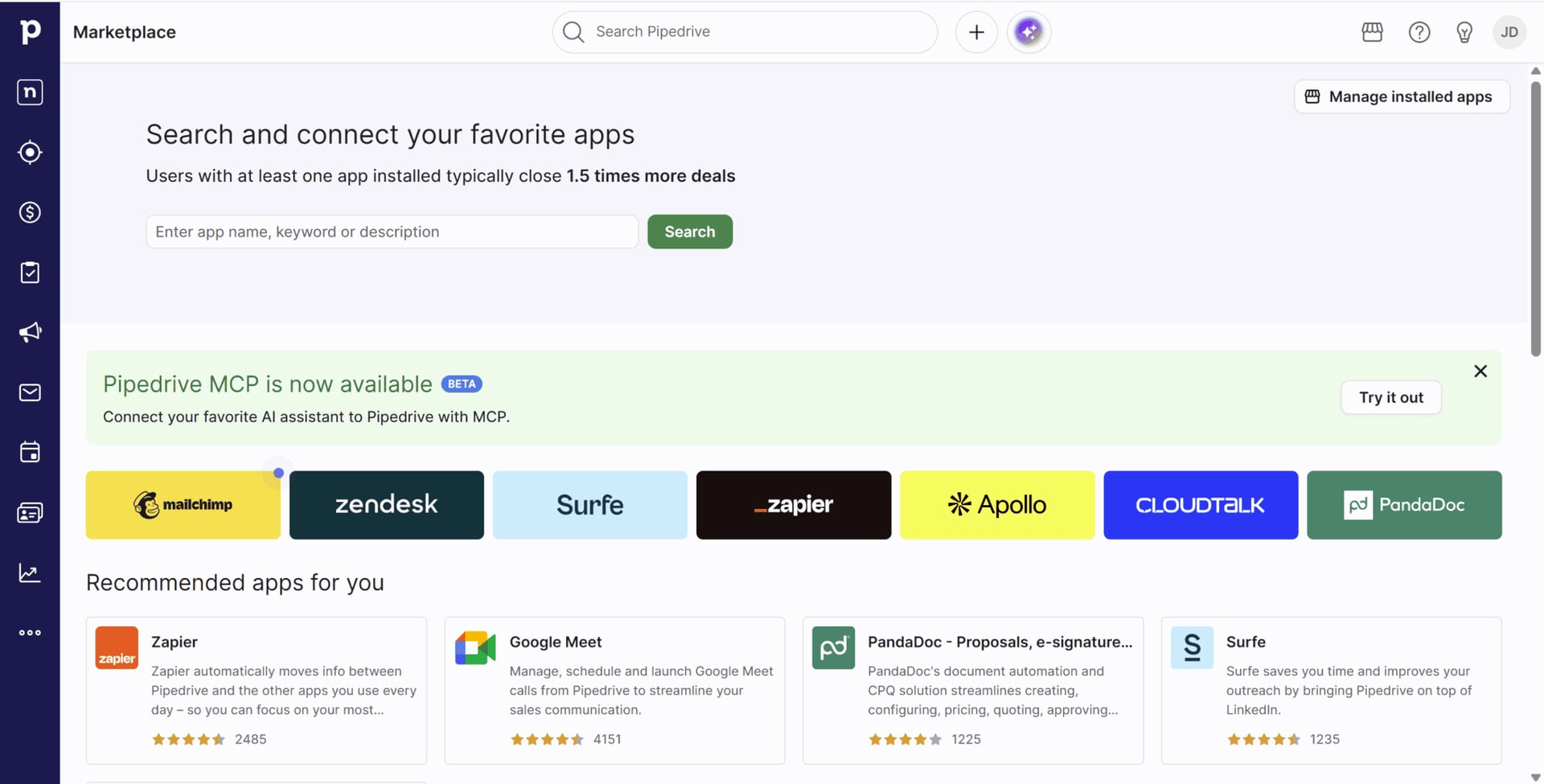Click the Manage installed apps button
Image resolution: width=1544 pixels, height=784 pixels.
click(1402, 96)
